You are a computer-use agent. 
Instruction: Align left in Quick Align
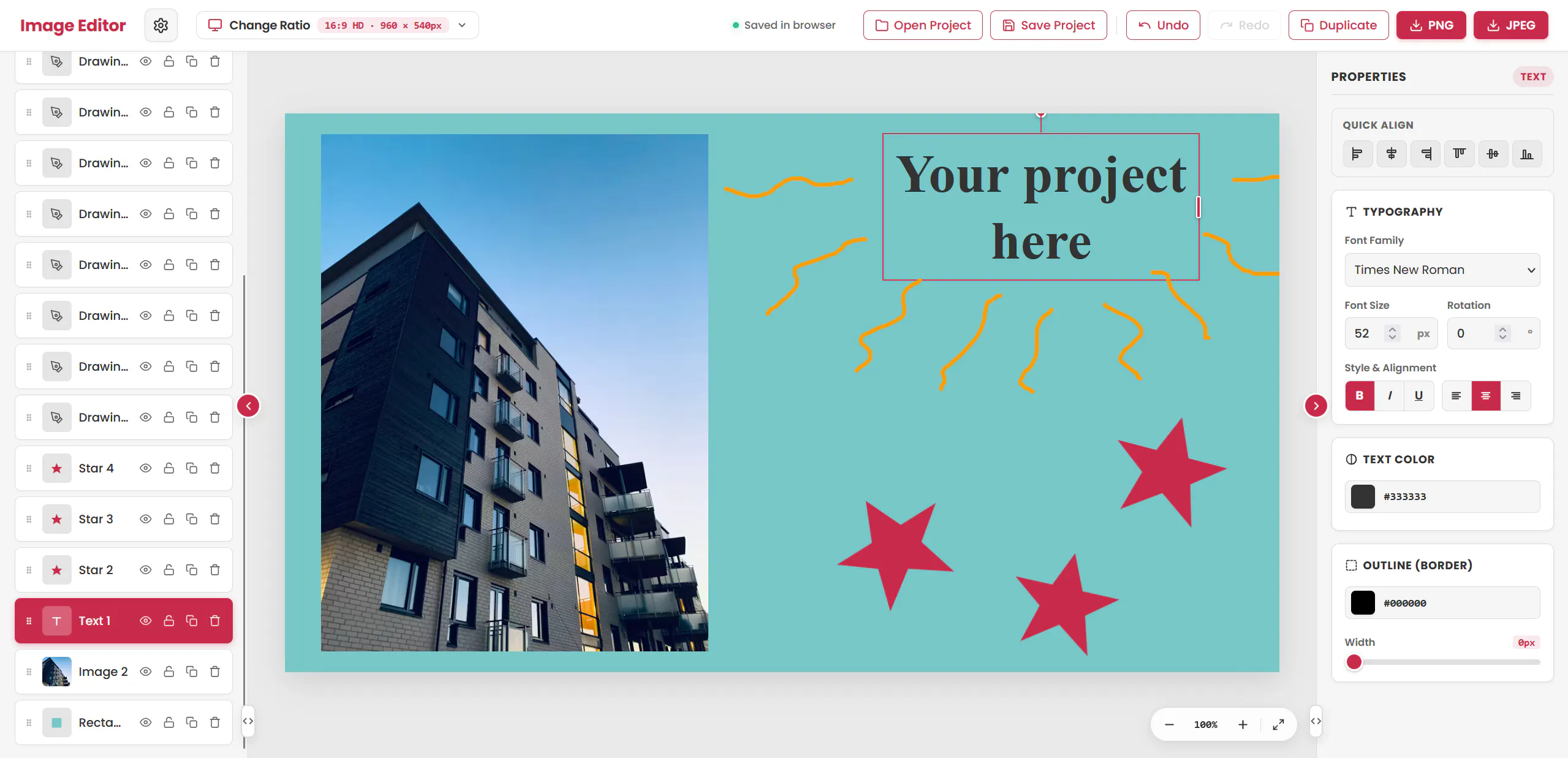point(1357,154)
